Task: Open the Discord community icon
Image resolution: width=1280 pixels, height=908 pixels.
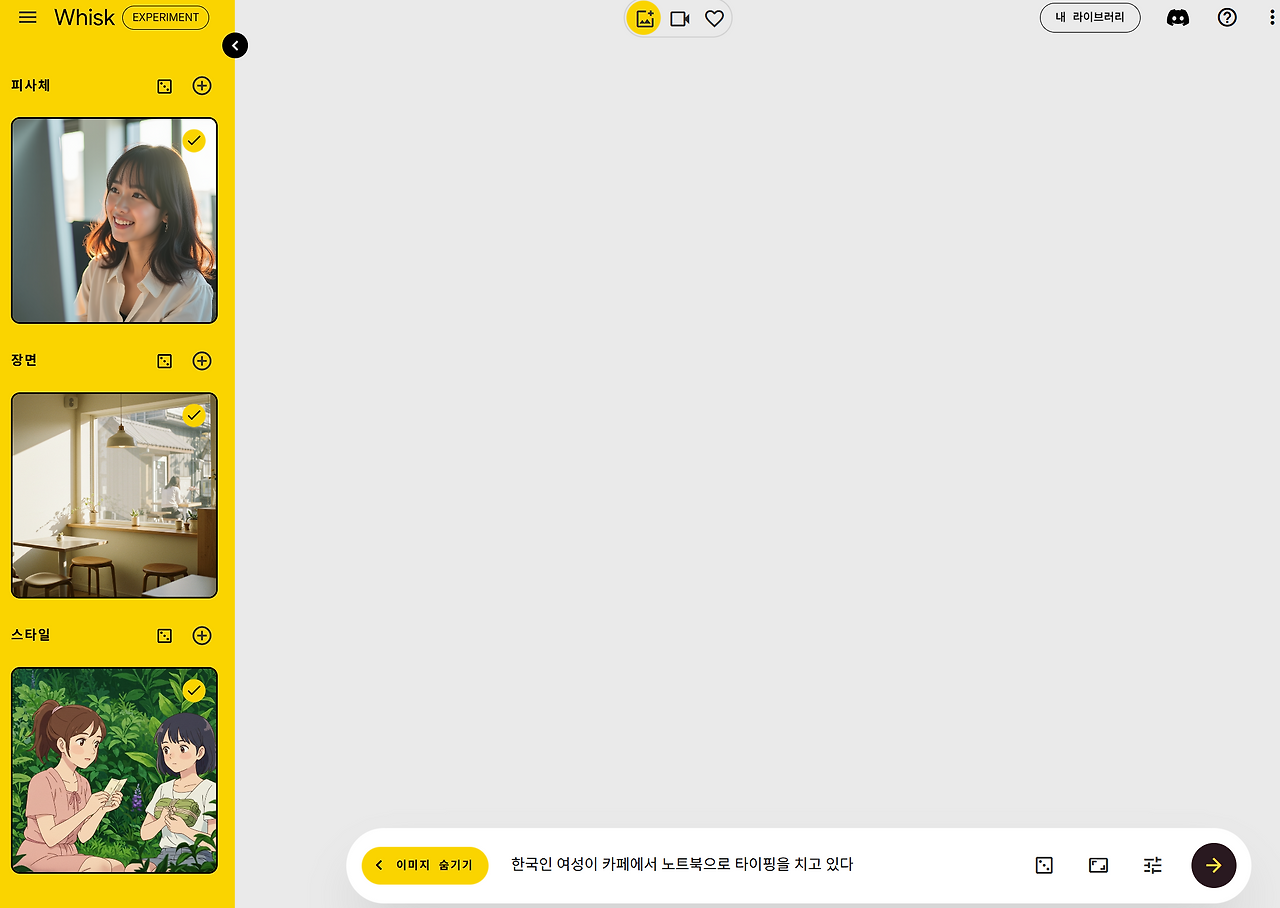Action: [1177, 17]
